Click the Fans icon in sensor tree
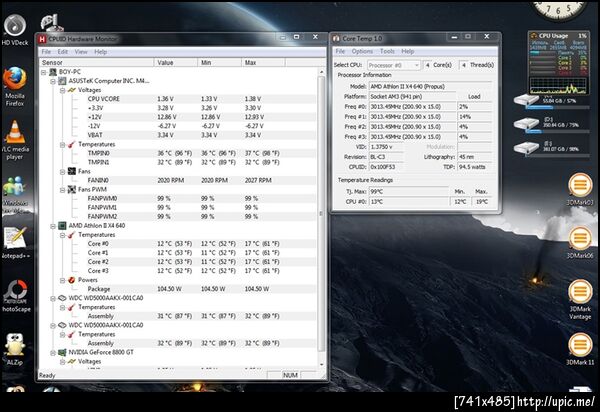600x412 pixels. click(72, 171)
